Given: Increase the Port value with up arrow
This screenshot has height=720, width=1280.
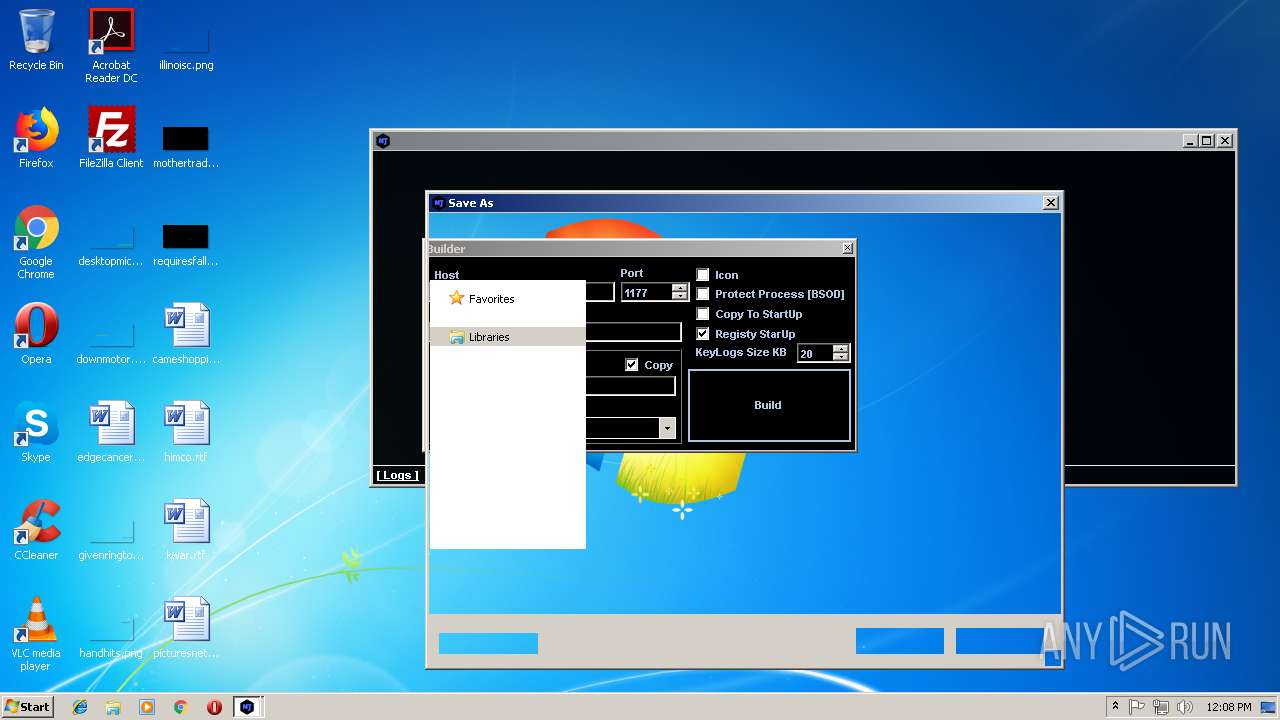Looking at the screenshot, I should (680, 288).
